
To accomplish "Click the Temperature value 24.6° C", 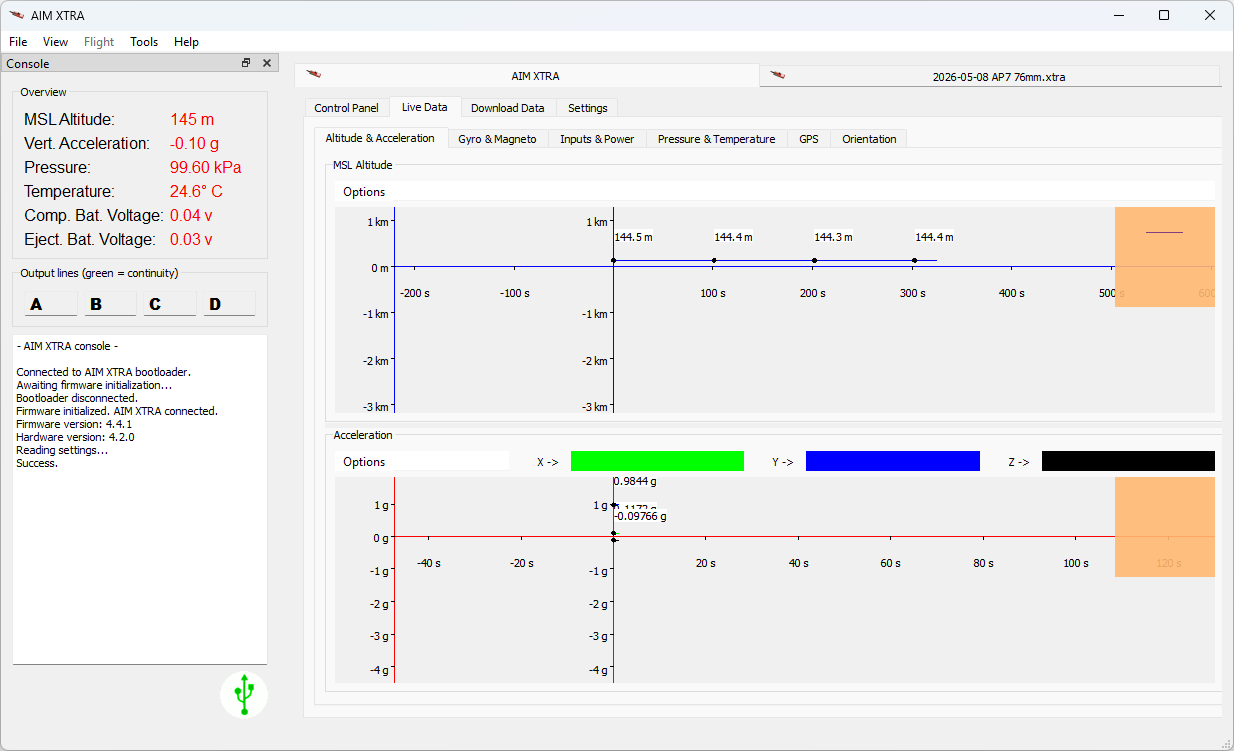I will tap(196, 191).
